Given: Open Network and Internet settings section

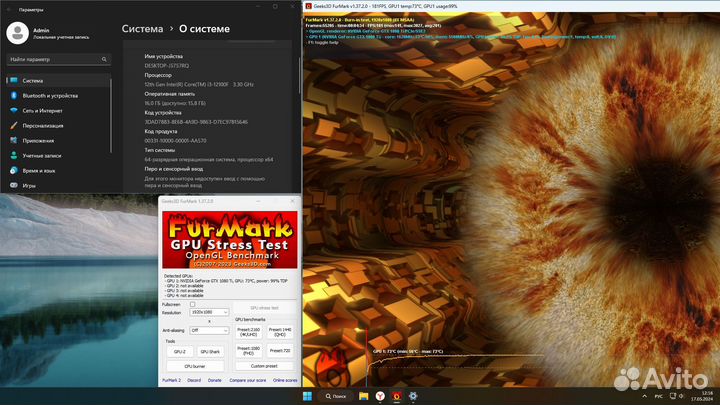Looking at the screenshot, I should [x=43, y=110].
